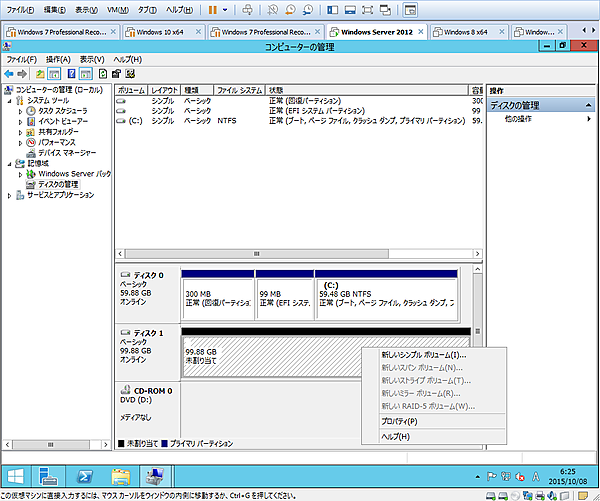Select プロパティ(P) in the context menu

[400, 421]
